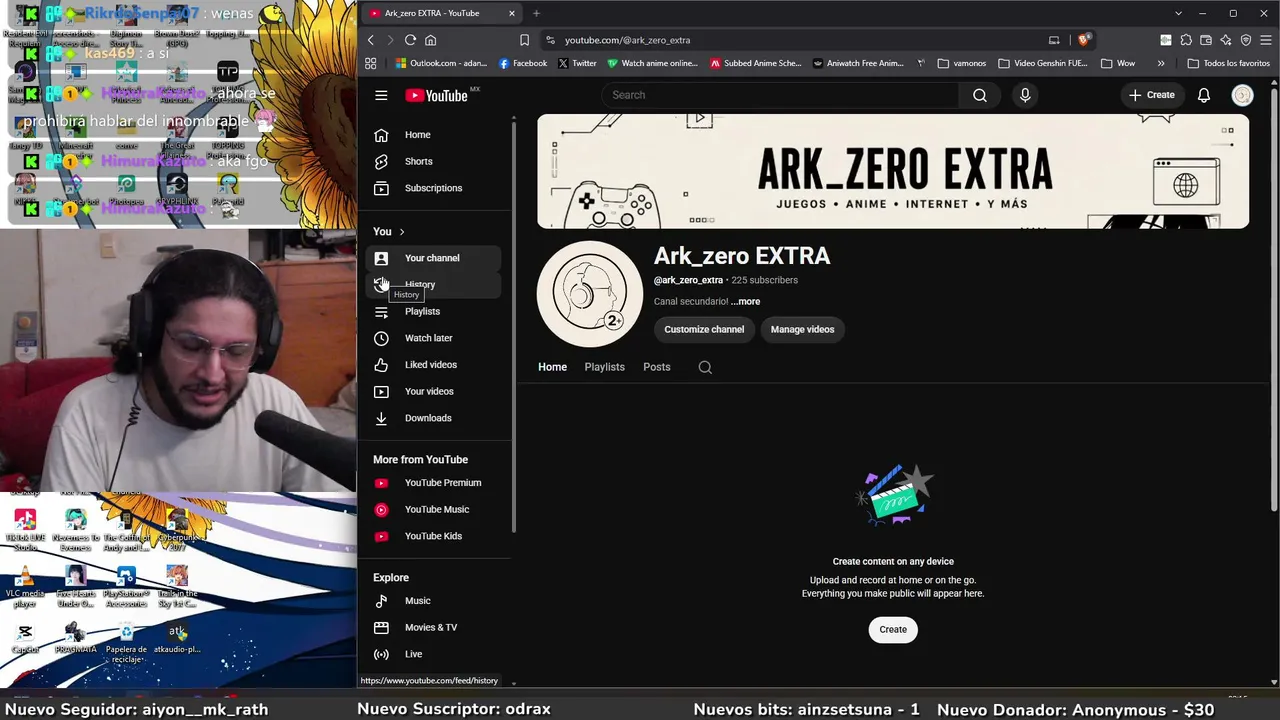Open the Brave wallet icon
This screenshot has width=1280, height=720.
[1206, 40]
